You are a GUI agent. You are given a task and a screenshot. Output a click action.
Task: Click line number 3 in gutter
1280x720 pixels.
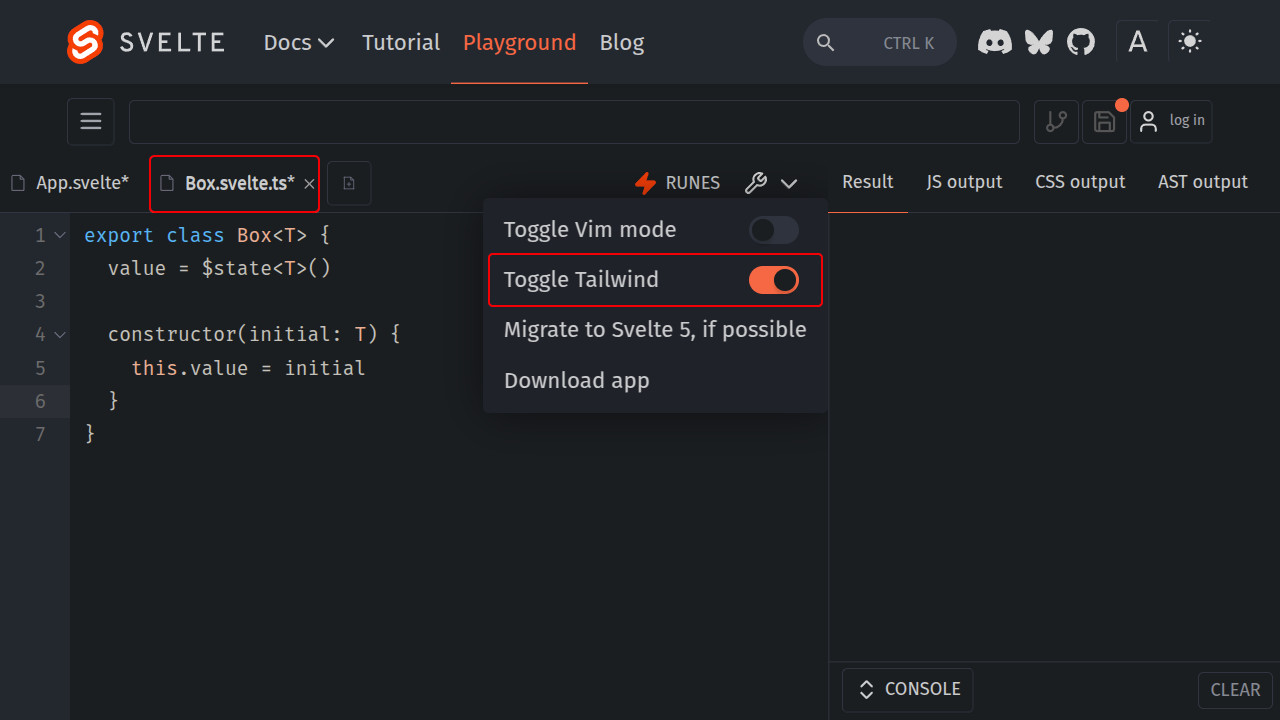[x=40, y=301]
